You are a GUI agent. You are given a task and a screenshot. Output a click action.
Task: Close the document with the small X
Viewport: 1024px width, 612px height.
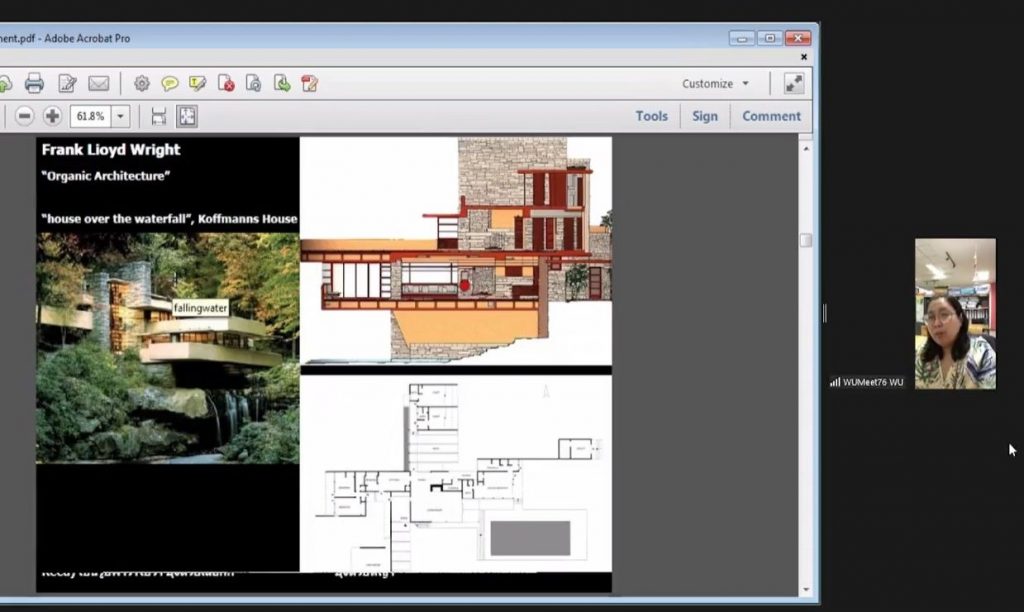(806, 58)
